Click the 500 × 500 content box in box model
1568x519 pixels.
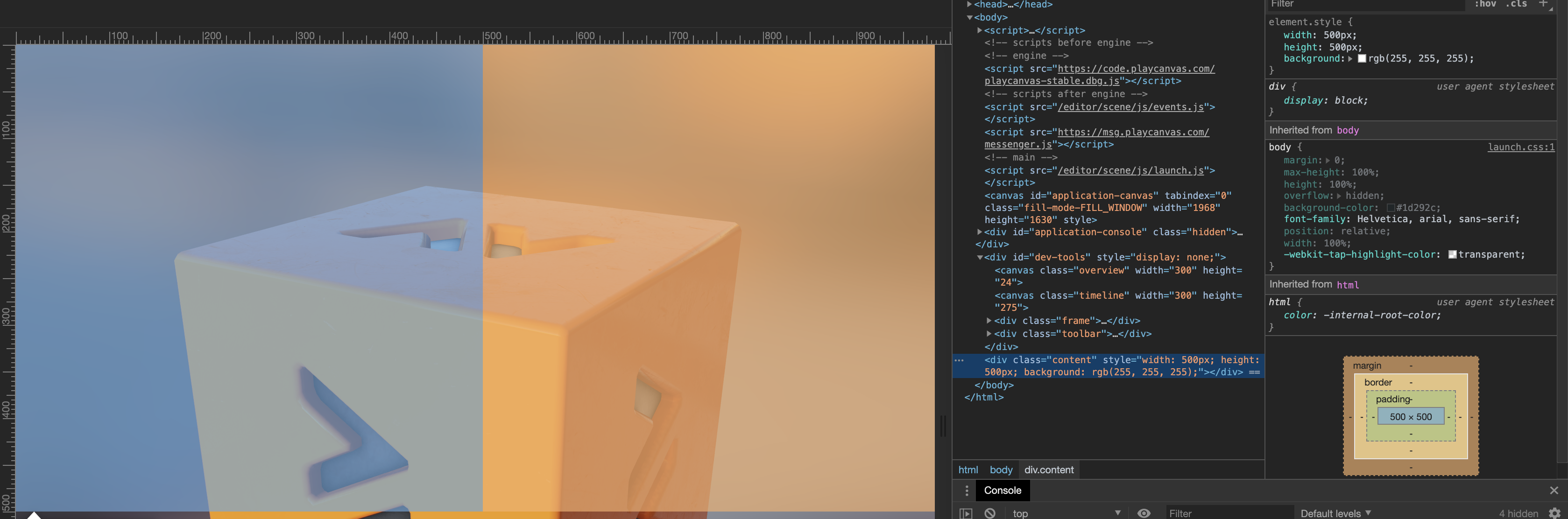1410,417
